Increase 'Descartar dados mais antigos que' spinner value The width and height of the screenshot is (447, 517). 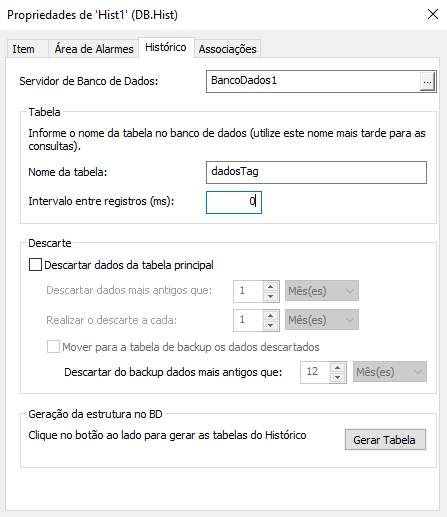point(271,287)
